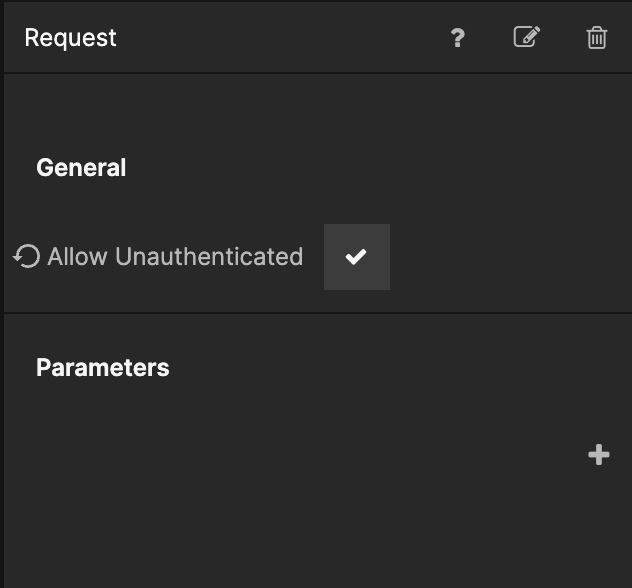The image size is (632, 588).
Task: Click the Request panel title
Action: click(71, 38)
